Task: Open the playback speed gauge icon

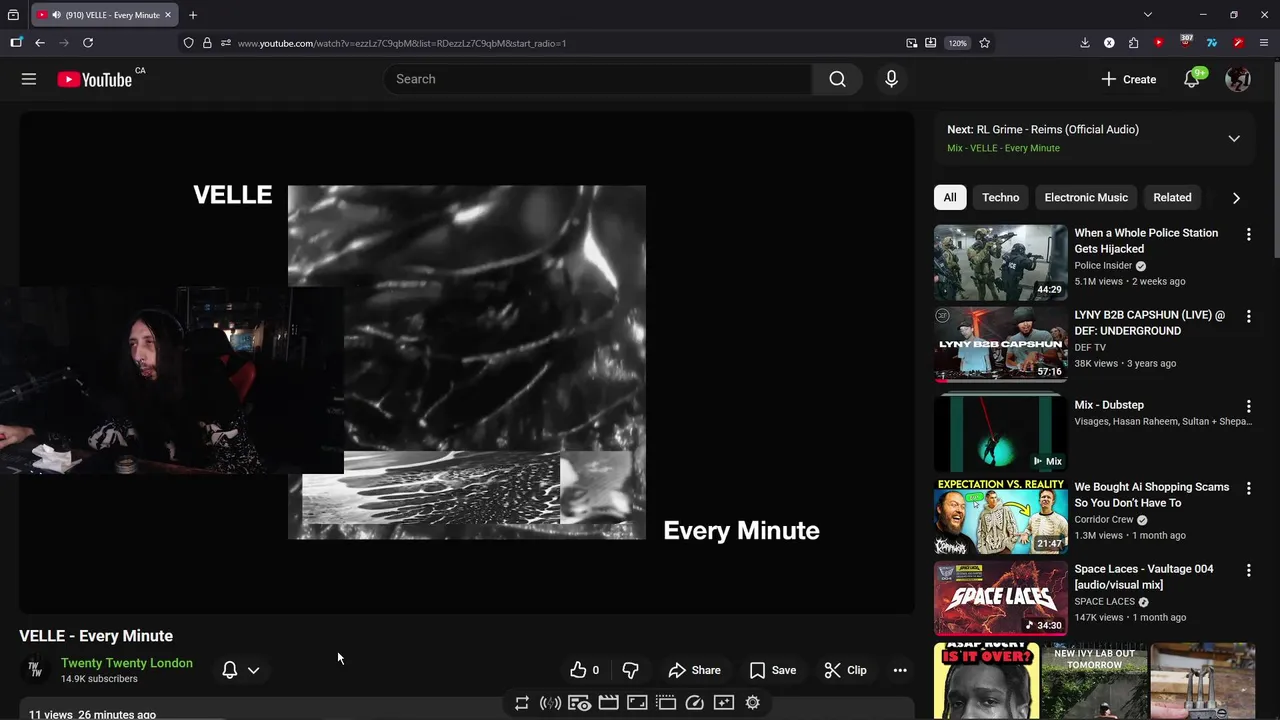Action: pyautogui.click(x=695, y=703)
